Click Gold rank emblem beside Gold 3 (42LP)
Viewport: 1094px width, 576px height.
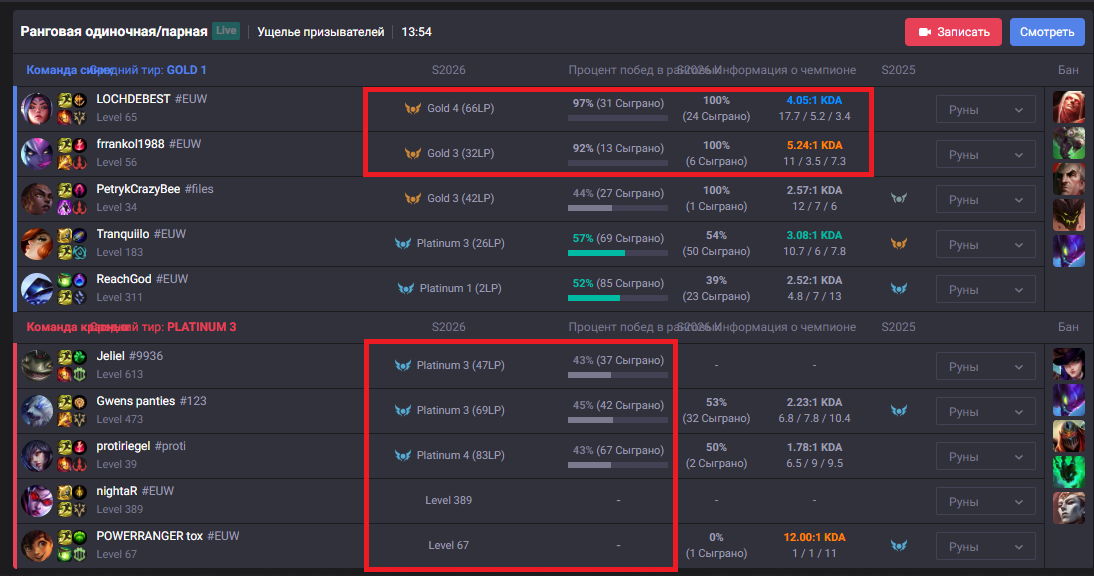click(x=413, y=199)
